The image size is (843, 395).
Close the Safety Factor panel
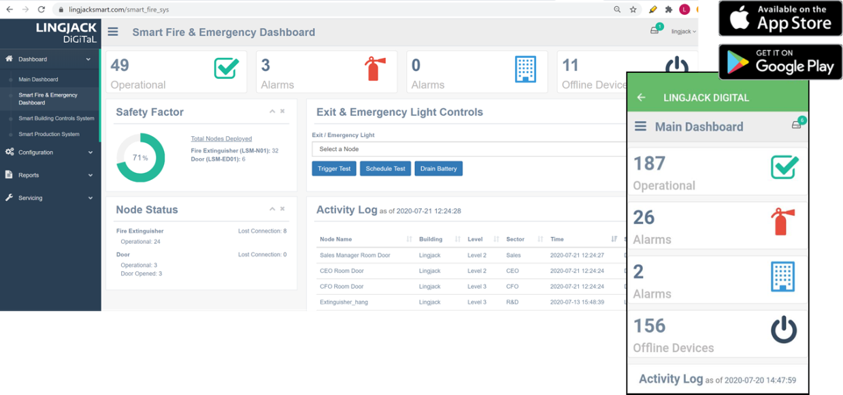click(x=282, y=111)
